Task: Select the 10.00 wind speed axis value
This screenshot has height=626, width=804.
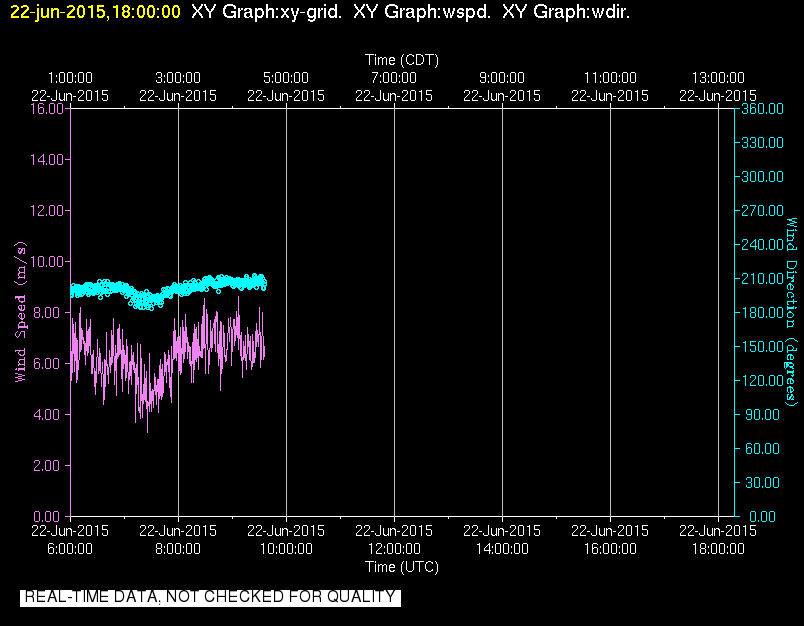Action: coord(47,261)
